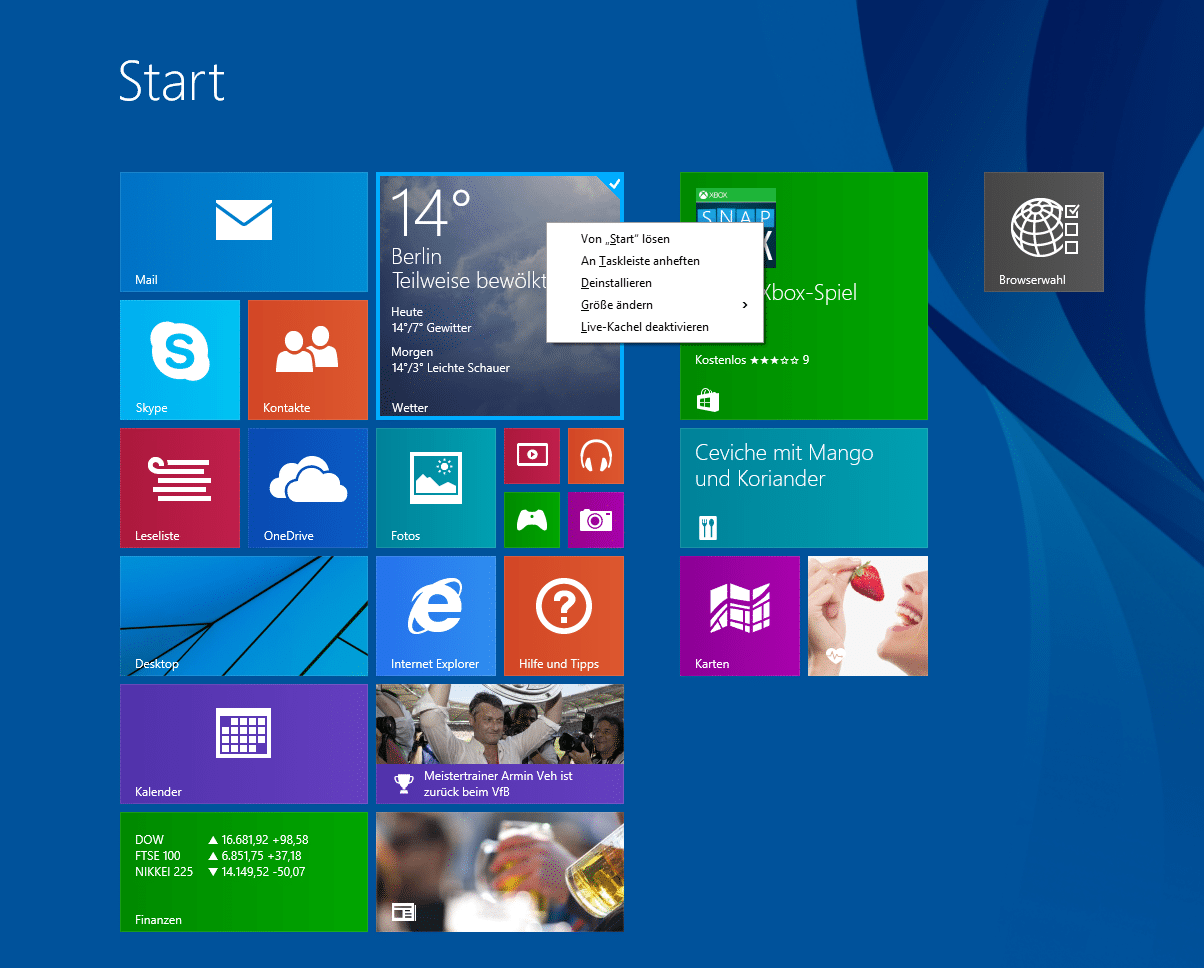Expand the 'Größe ändern' submenu
1204x968 pixels.
655,305
